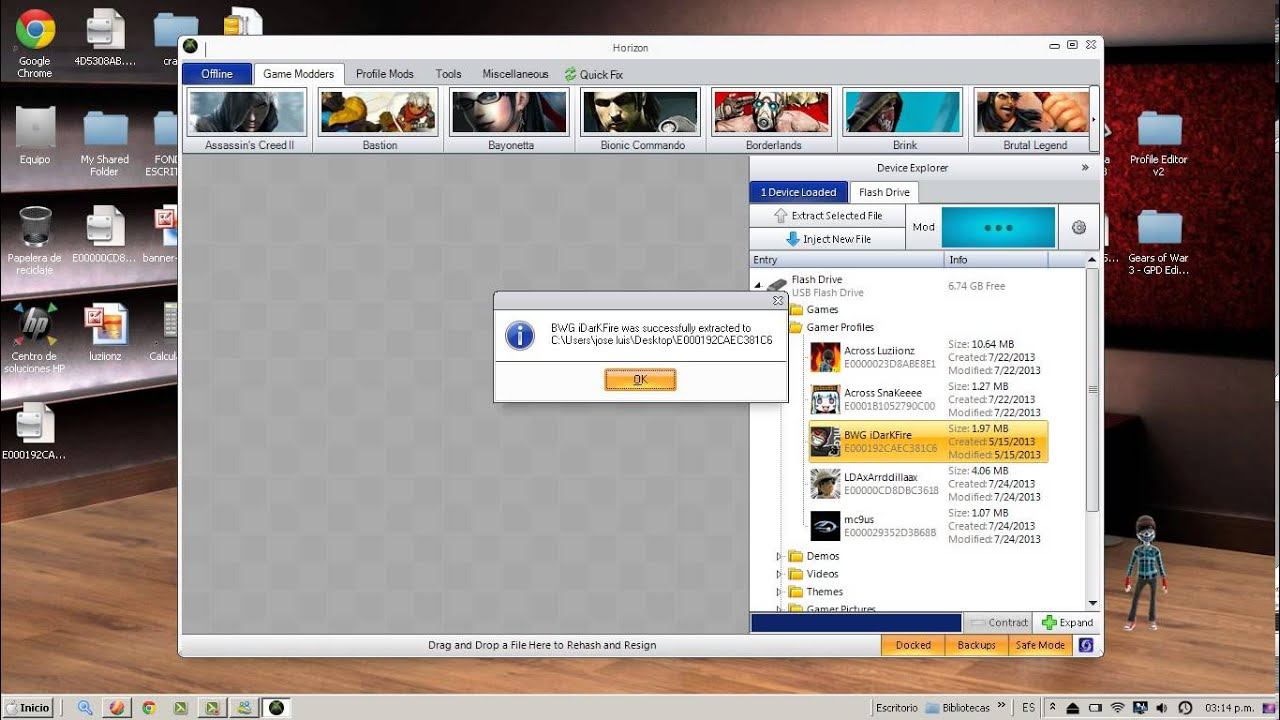This screenshot has height=720, width=1280.
Task: Click the device storage usage bar
Action: click(856, 622)
